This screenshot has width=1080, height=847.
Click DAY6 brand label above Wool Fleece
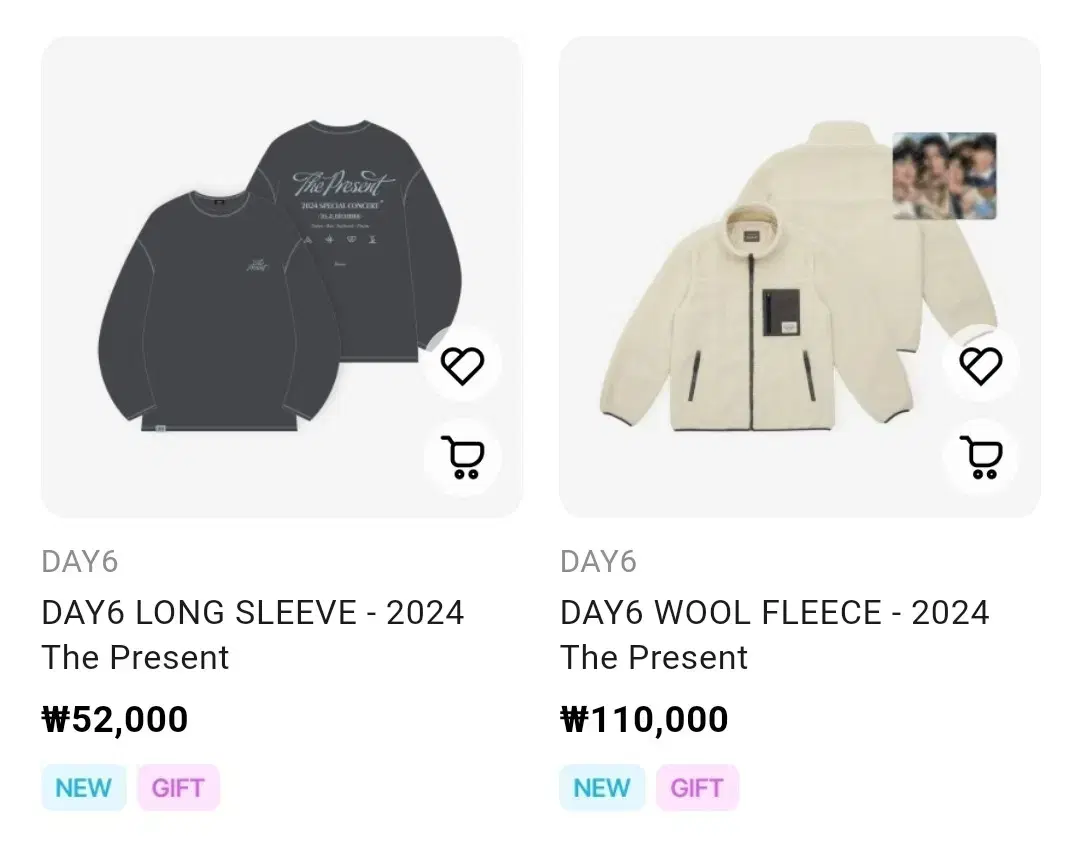point(599,562)
